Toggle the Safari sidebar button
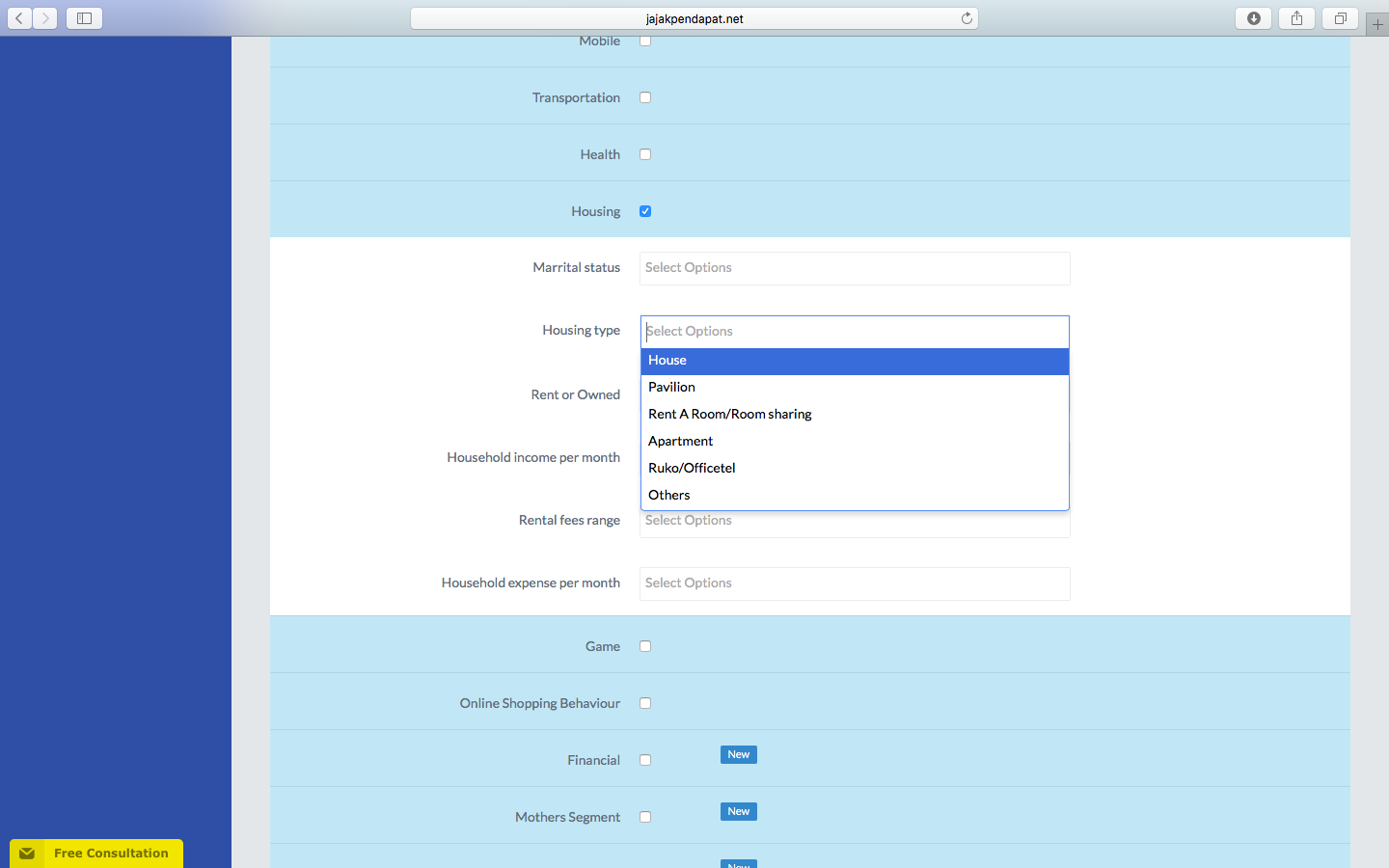This screenshot has height=868, width=1389. pos(84,18)
